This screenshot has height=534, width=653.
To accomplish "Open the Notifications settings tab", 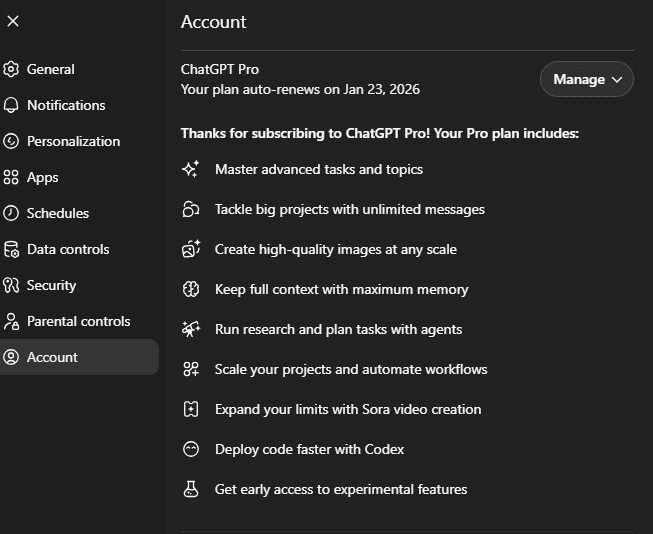I will tap(66, 105).
